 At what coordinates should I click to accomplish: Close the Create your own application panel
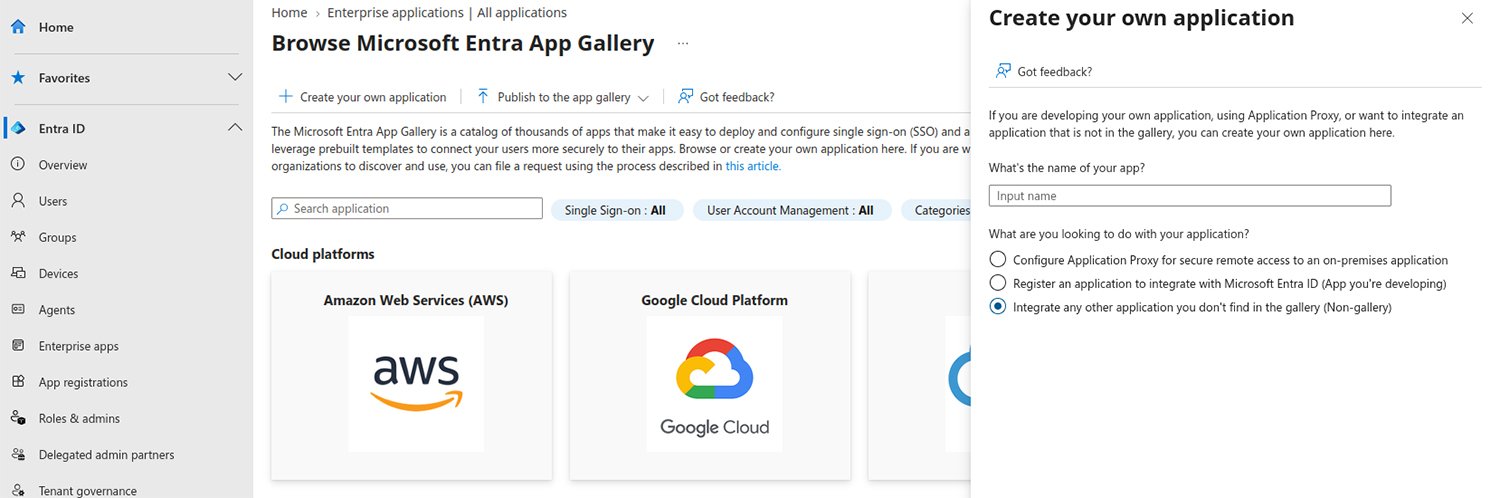click(x=1467, y=18)
